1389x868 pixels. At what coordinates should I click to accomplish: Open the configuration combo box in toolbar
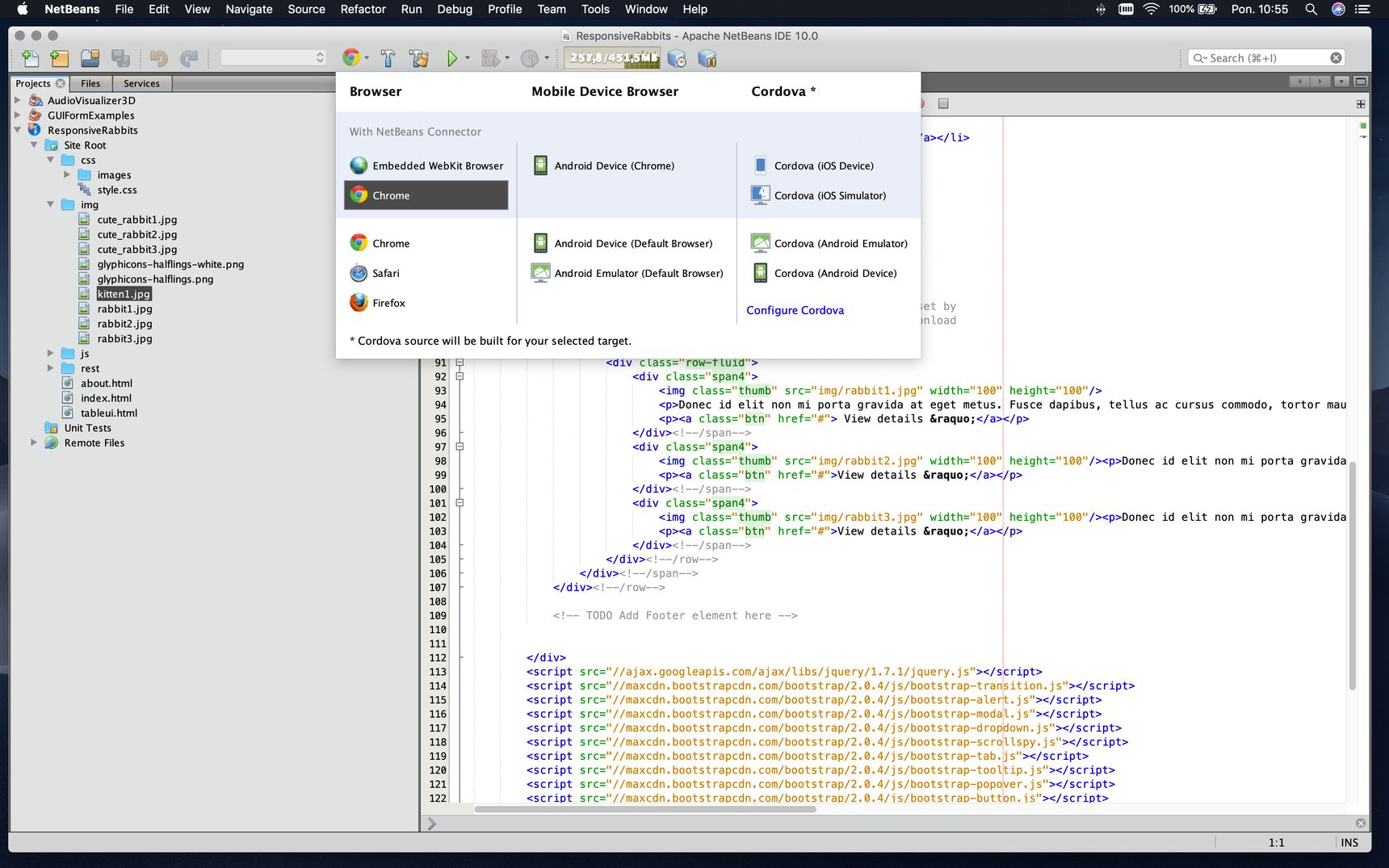(274, 57)
